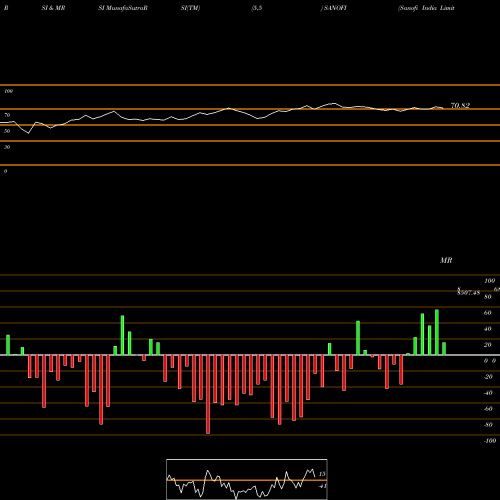Click the longest red MR bar
Image resolution: width=500 pixels, height=500 pixels.
click(208, 394)
